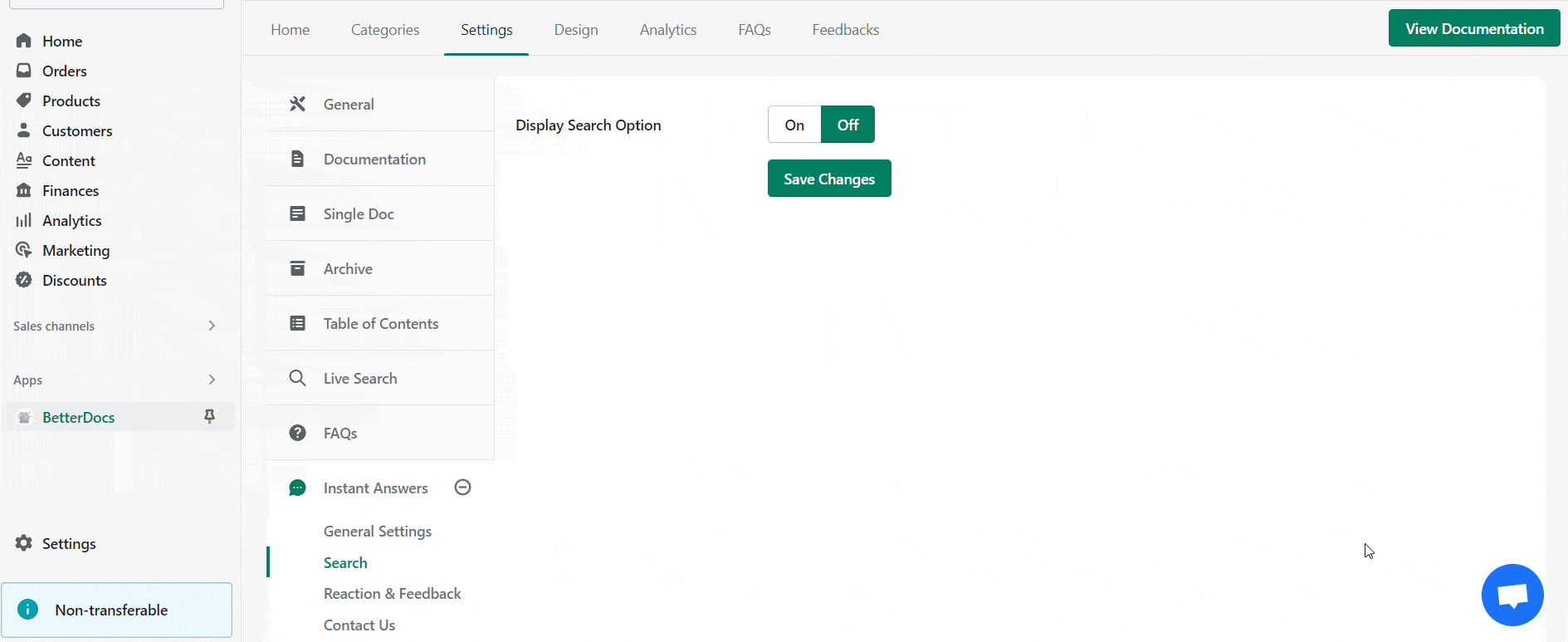Click the BetterDocs app icon

click(x=25, y=417)
